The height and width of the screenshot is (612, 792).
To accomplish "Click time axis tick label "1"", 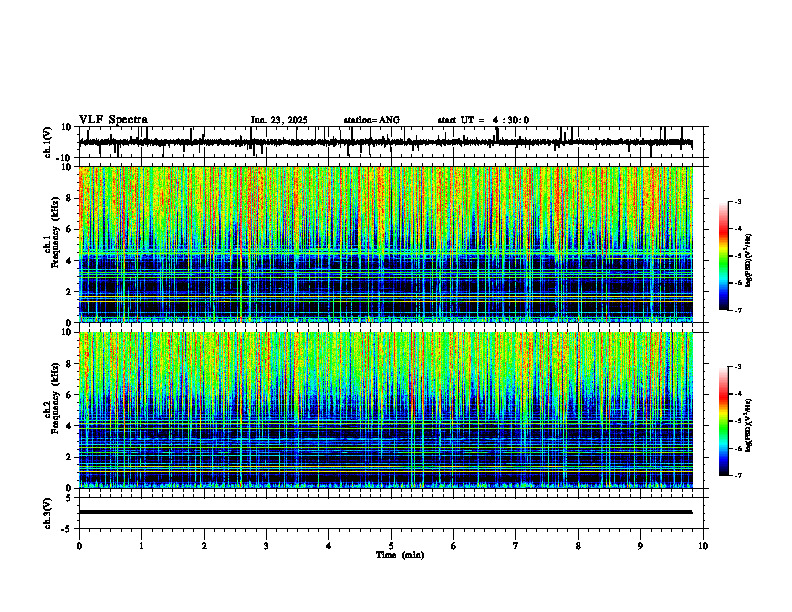I will tap(141, 546).
